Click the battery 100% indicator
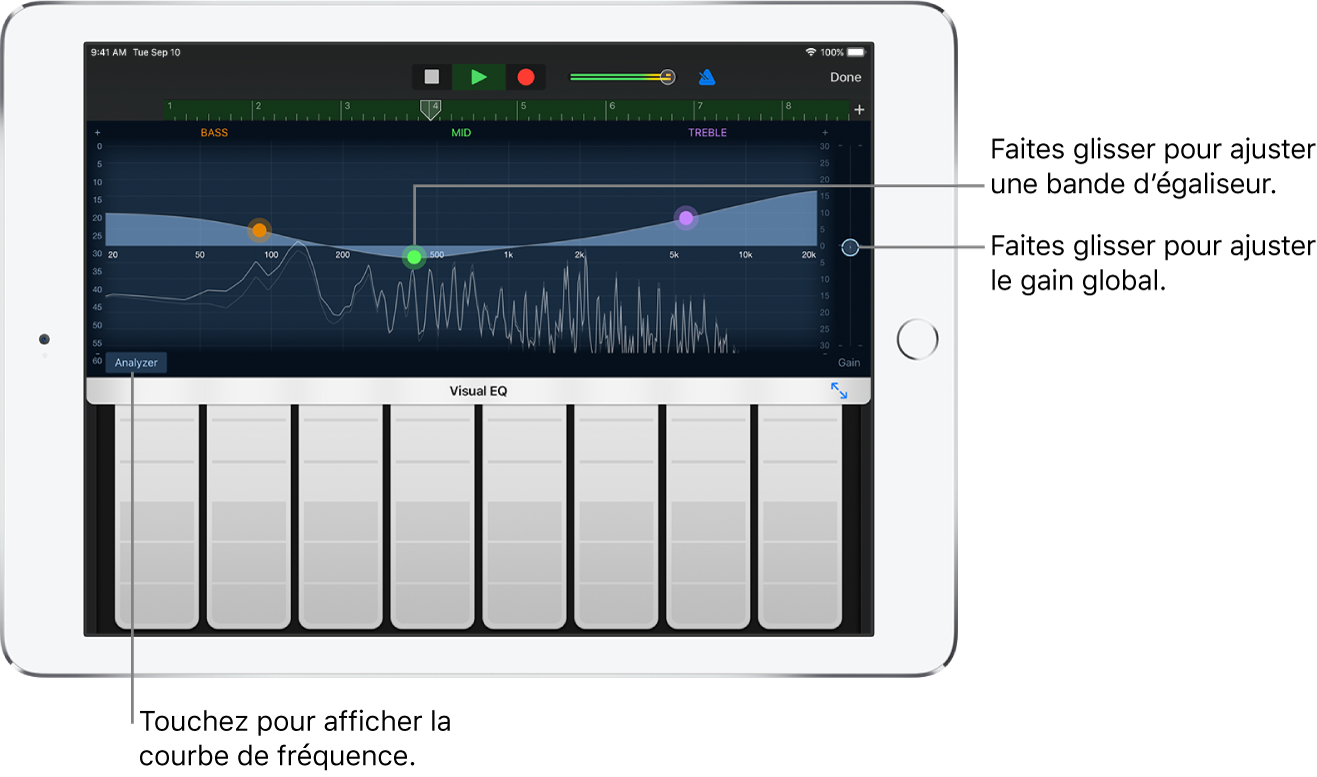 click(841, 52)
